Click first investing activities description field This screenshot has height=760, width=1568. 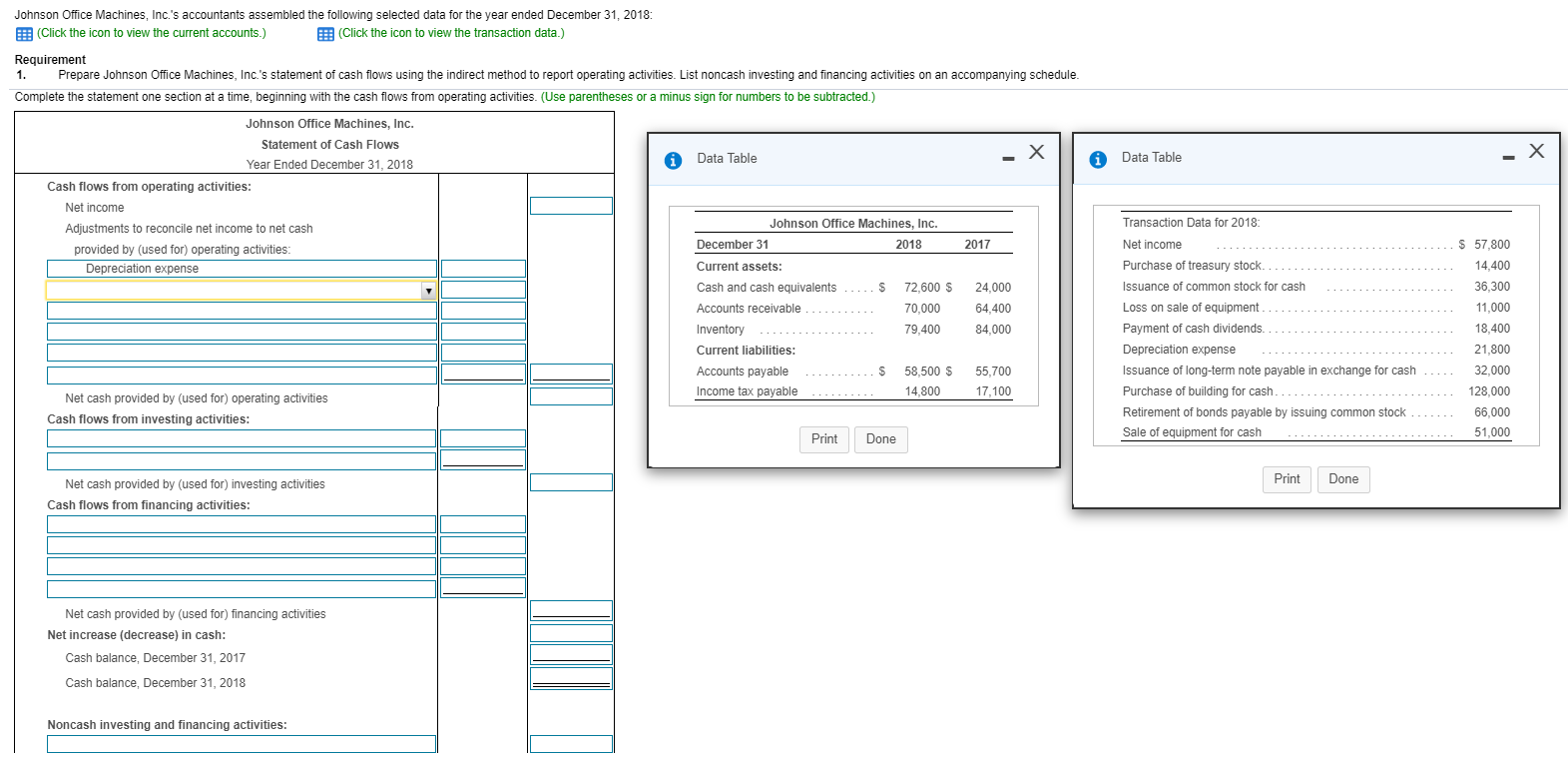pos(242,438)
